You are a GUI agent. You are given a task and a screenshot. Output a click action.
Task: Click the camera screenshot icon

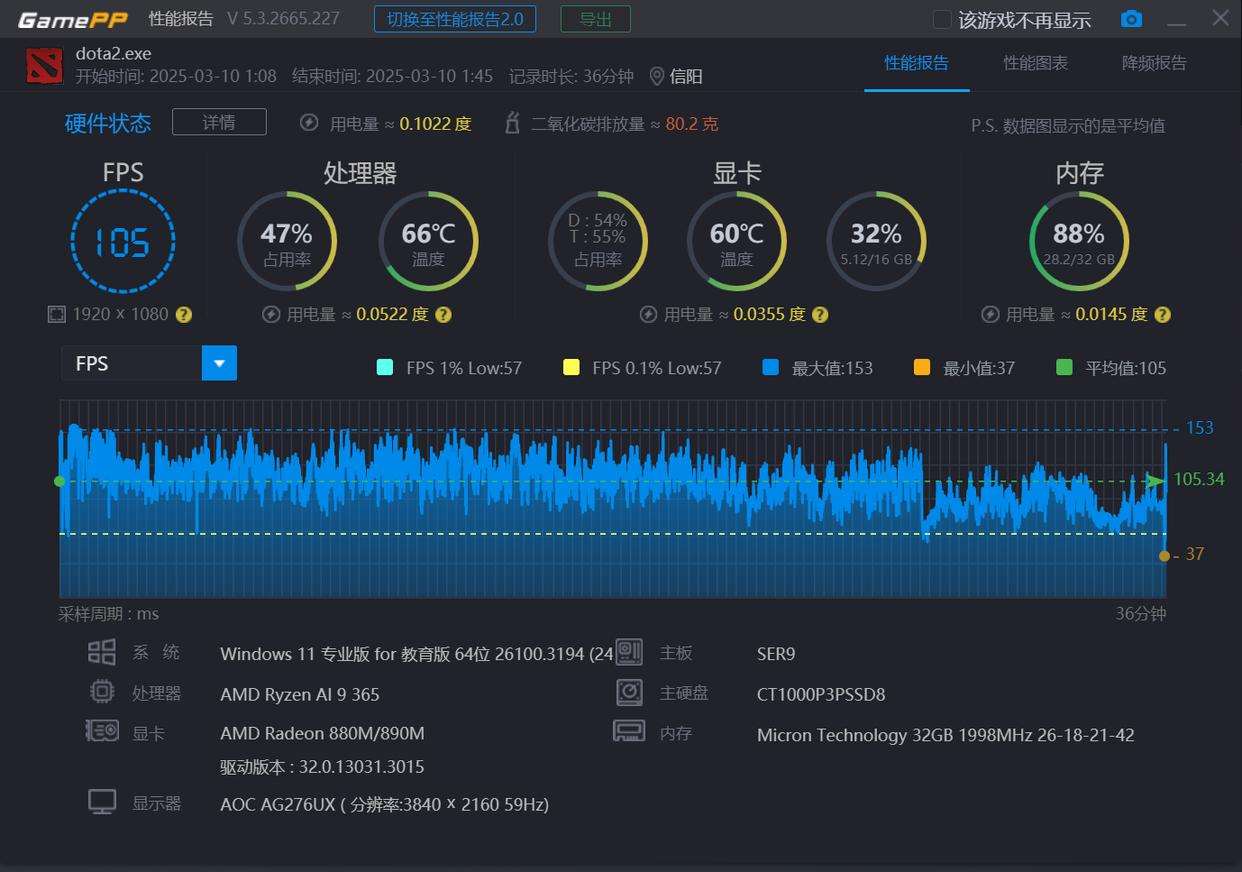click(1131, 19)
